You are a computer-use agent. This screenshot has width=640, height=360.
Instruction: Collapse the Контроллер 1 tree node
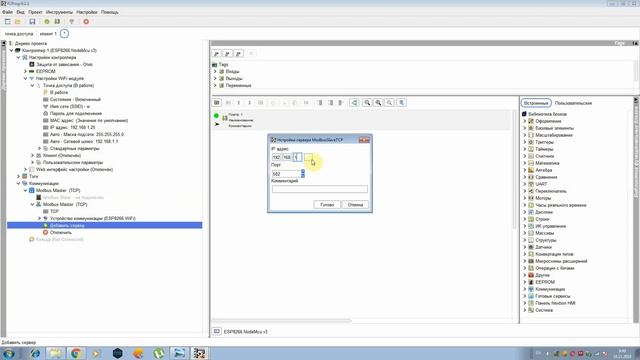pos(11,51)
